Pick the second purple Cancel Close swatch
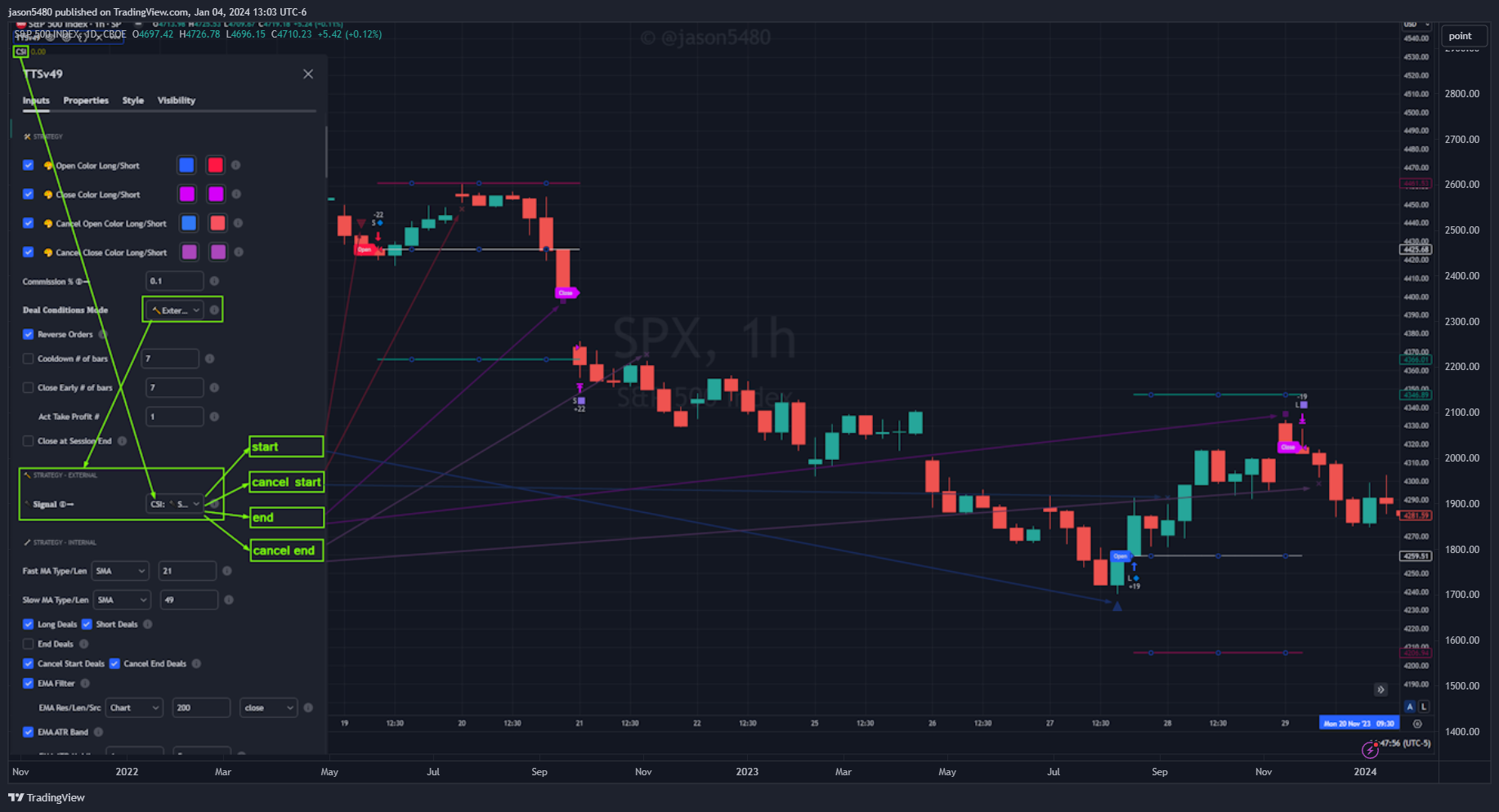 pyautogui.click(x=218, y=252)
